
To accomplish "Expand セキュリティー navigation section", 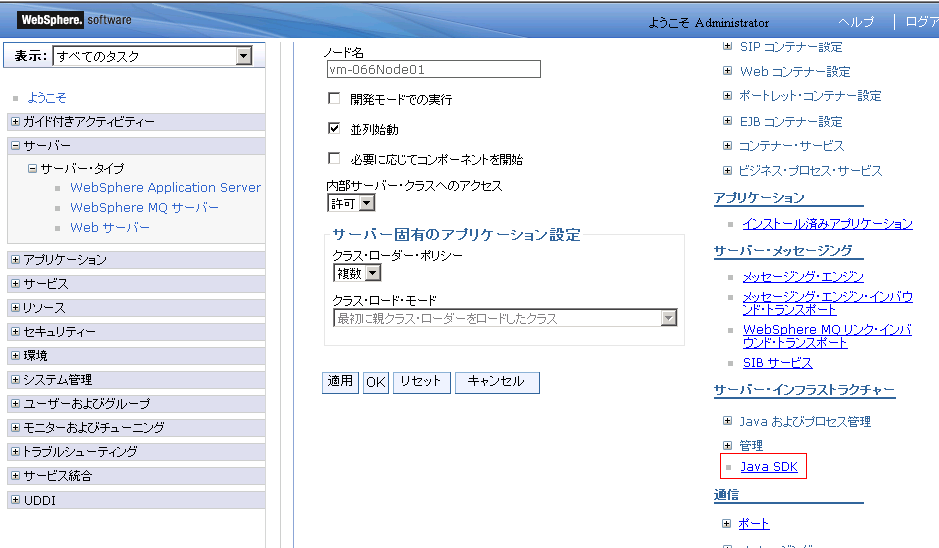I will pyautogui.click(x=16, y=332).
